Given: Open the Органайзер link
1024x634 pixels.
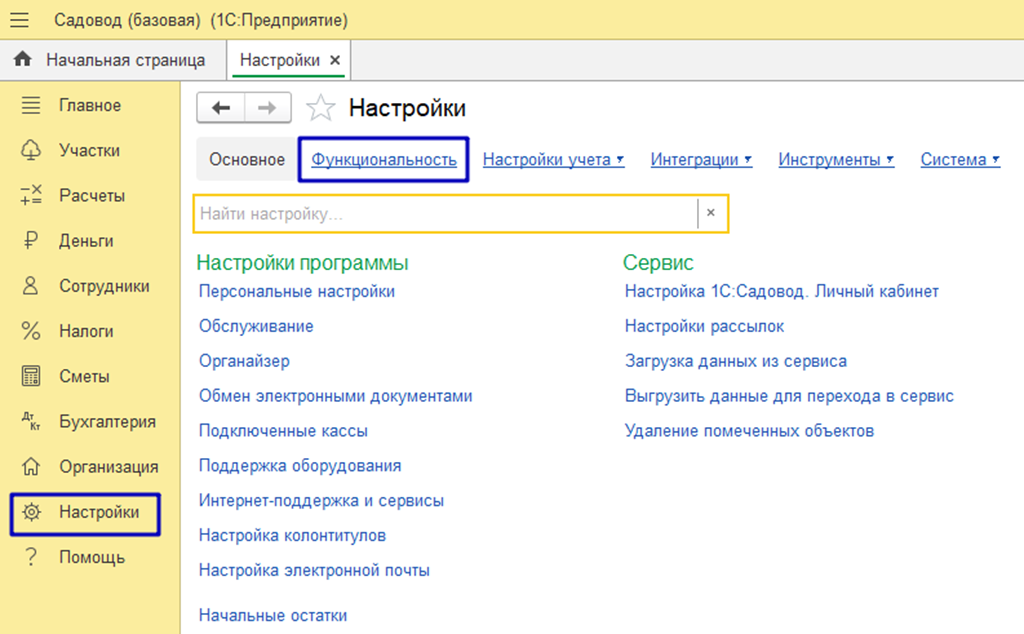Looking at the screenshot, I should pos(244,361).
